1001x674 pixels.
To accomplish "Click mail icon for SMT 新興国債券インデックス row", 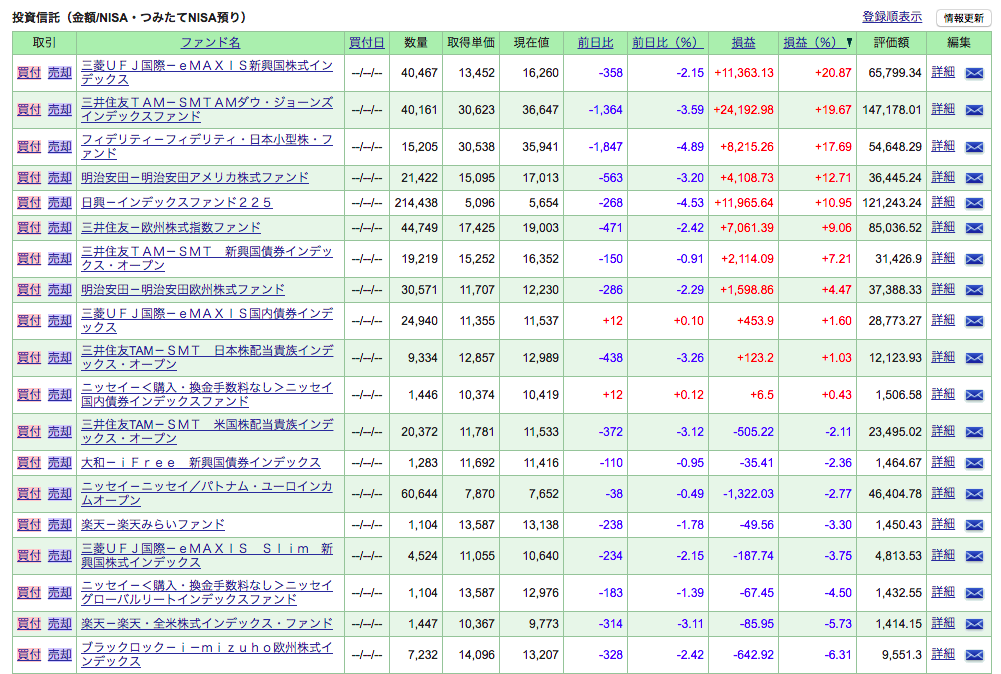I will click(x=974, y=259).
